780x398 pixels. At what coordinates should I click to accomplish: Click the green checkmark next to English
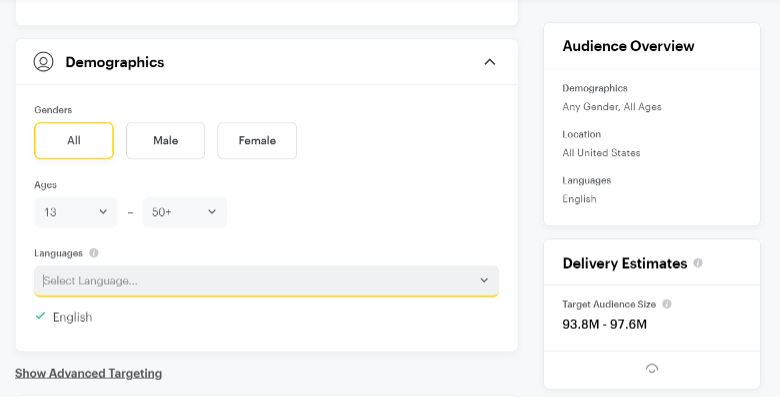(x=40, y=316)
